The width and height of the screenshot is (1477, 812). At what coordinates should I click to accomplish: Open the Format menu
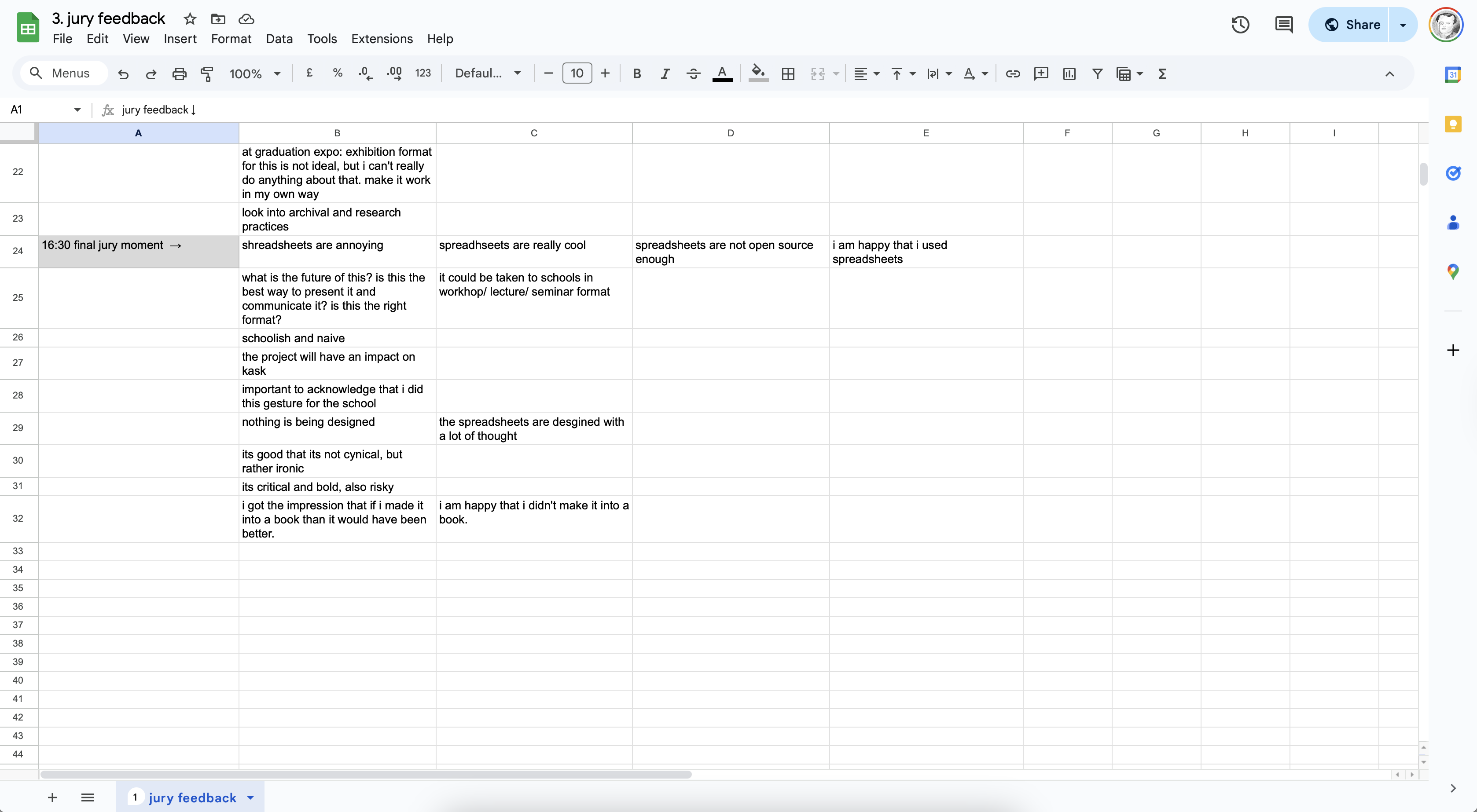click(x=231, y=38)
